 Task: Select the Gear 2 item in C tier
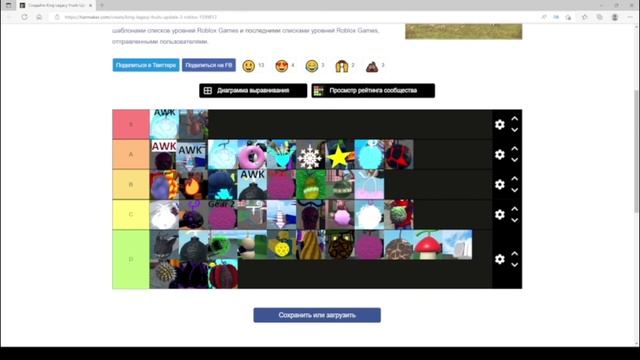click(223, 214)
